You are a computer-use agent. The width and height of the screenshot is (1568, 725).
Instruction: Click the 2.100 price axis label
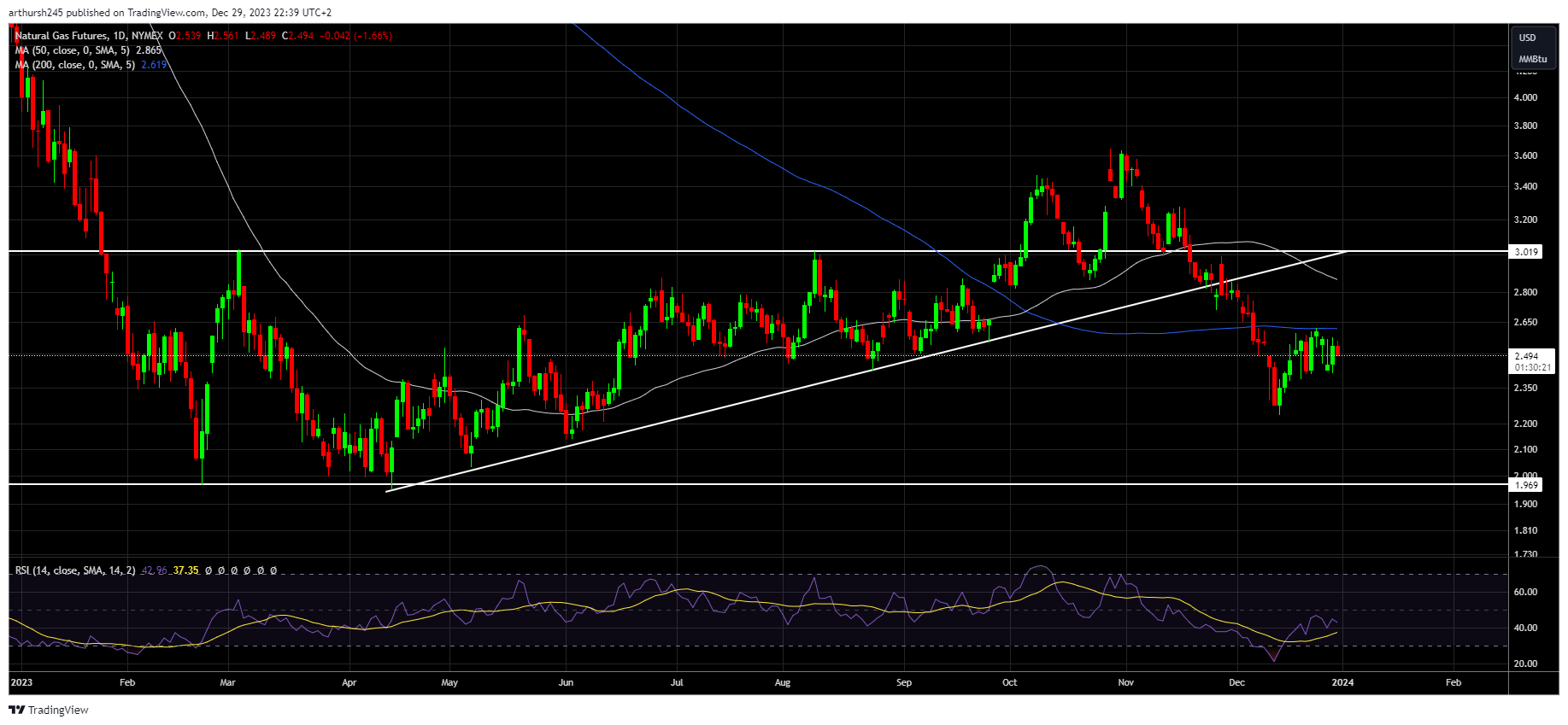(x=1525, y=449)
